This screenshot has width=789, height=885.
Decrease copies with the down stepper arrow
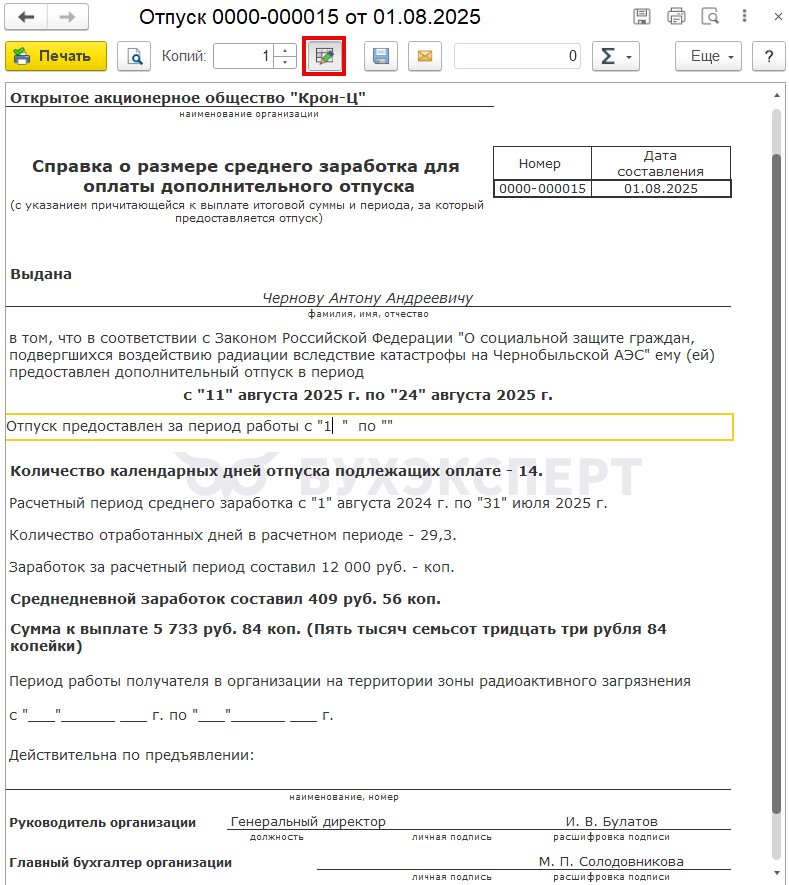pos(285,62)
